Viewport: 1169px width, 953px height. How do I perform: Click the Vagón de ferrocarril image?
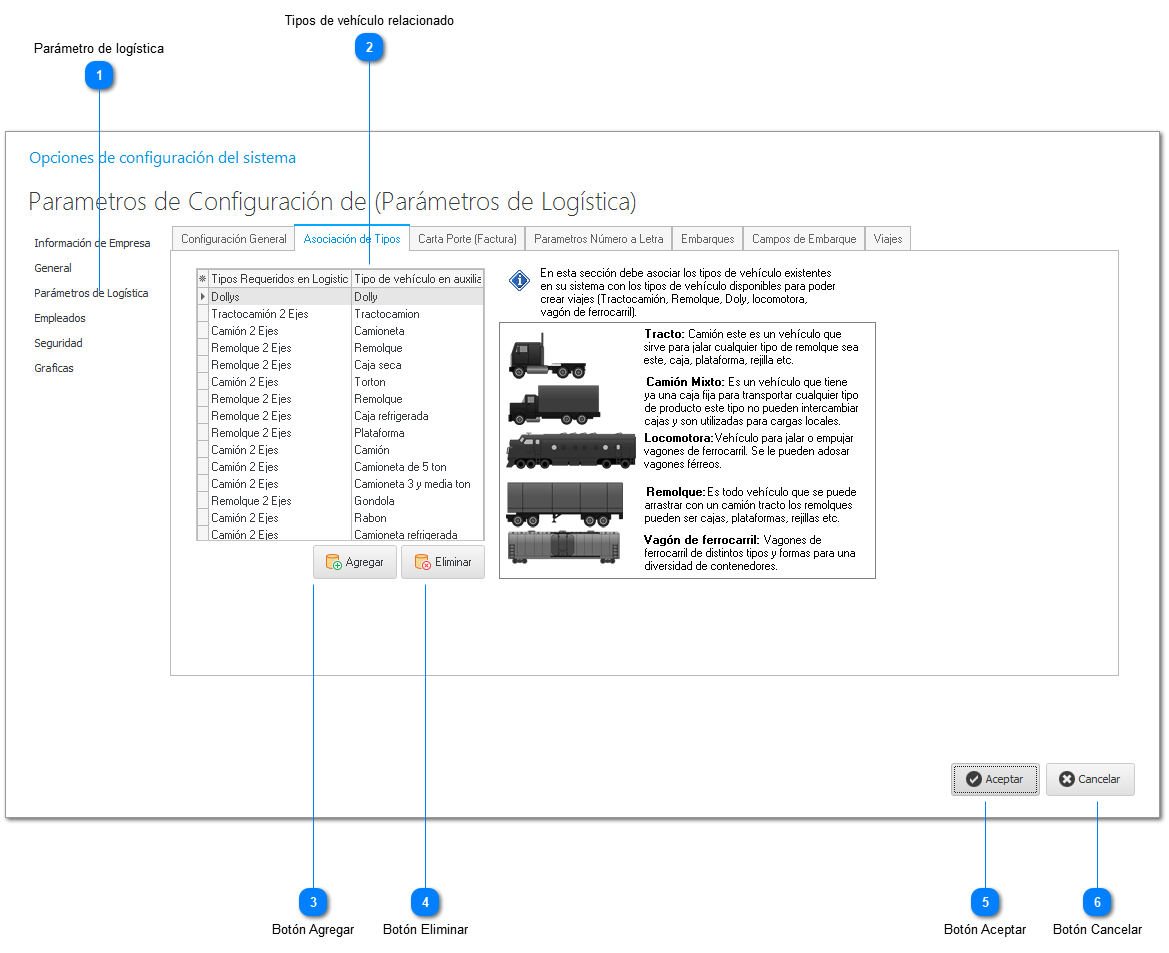(564, 547)
